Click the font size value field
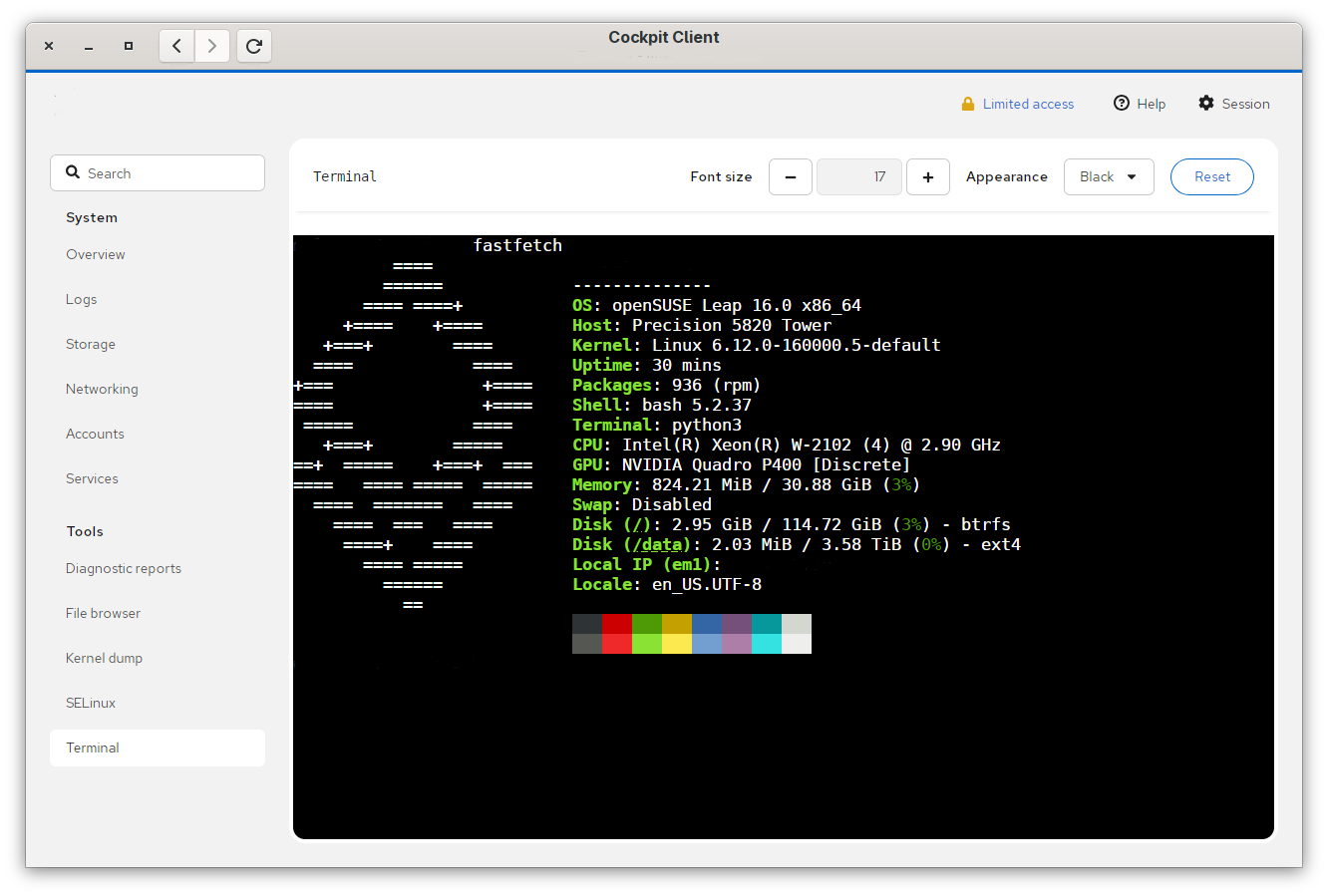This screenshot has height=896, width=1328. click(858, 177)
